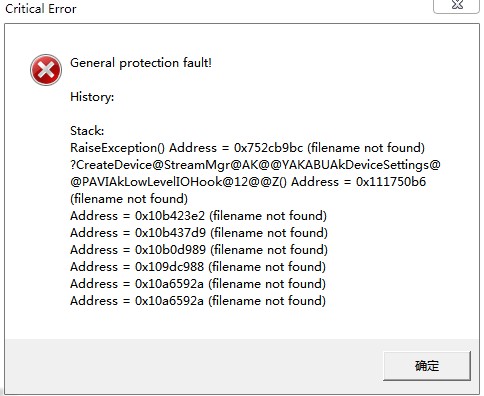Click the @PAVIAkLowLevelIOHook@12@@Z() address line
Viewport: 484px width, 396px height.
pyautogui.click(x=248, y=182)
